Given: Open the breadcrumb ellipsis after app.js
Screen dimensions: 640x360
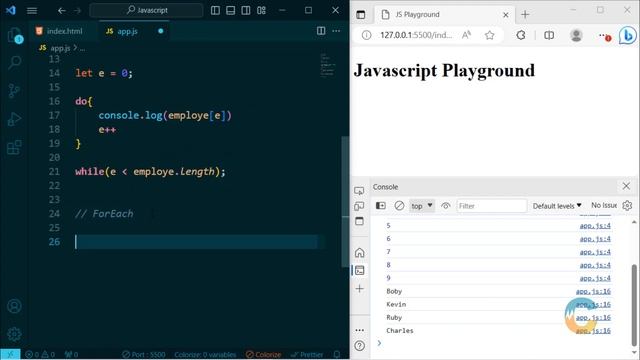Looking at the screenshot, I should click(x=82, y=48).
